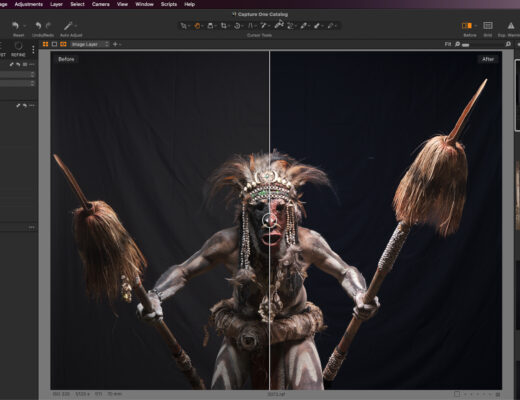
Task: Select the orange Pan hand tool
Action: coord(197,26)
